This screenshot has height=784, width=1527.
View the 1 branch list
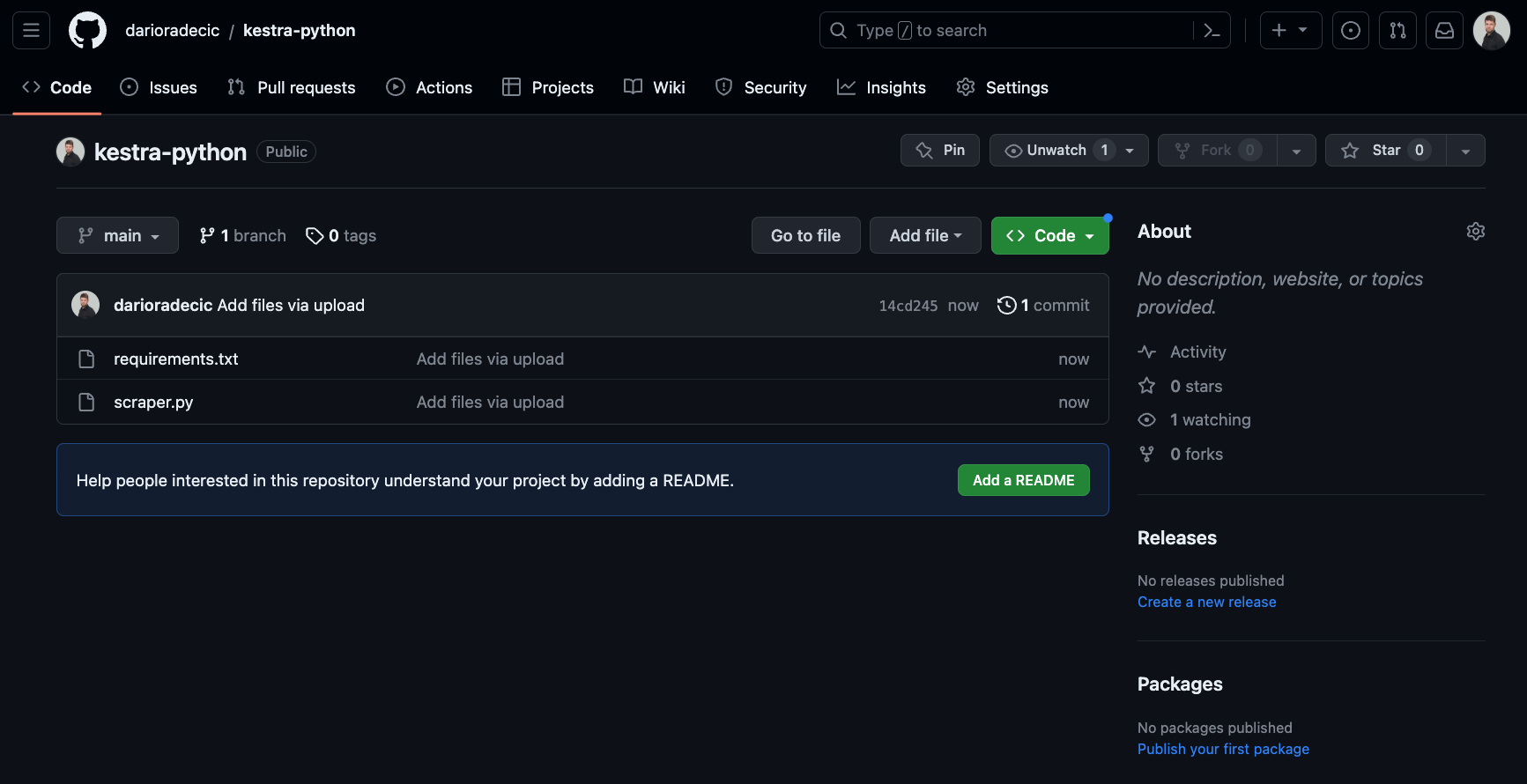tap(242, 235)
